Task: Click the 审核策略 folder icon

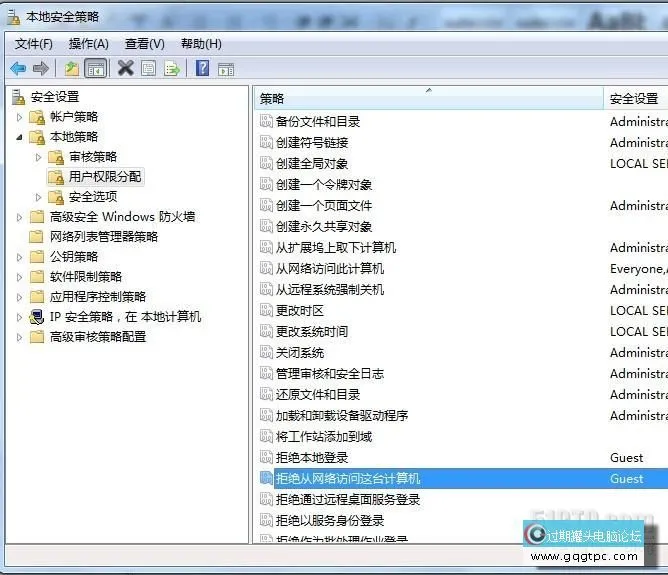Action: [56, 157]
